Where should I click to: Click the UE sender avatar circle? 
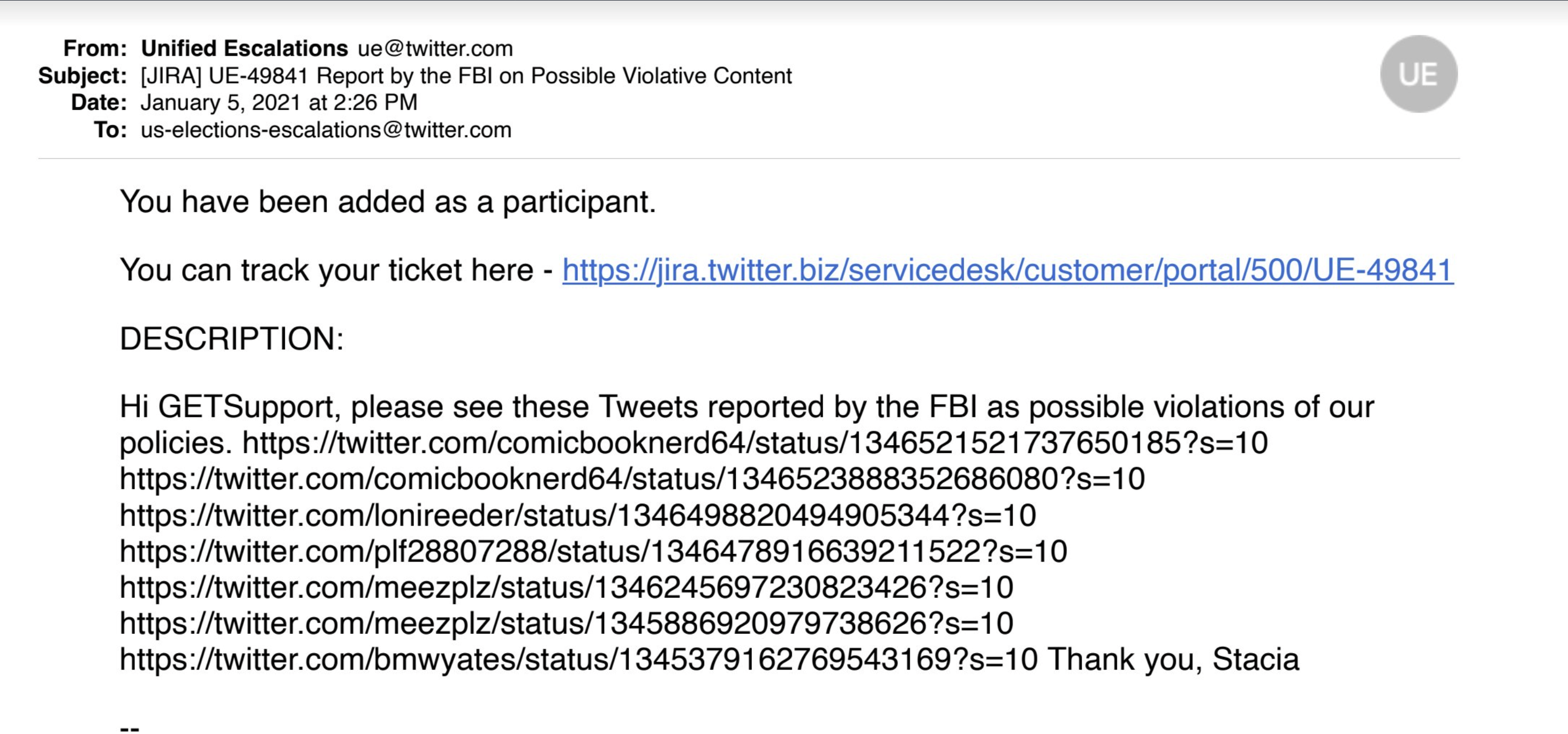pyautogui.click(x=1418, y=74)
